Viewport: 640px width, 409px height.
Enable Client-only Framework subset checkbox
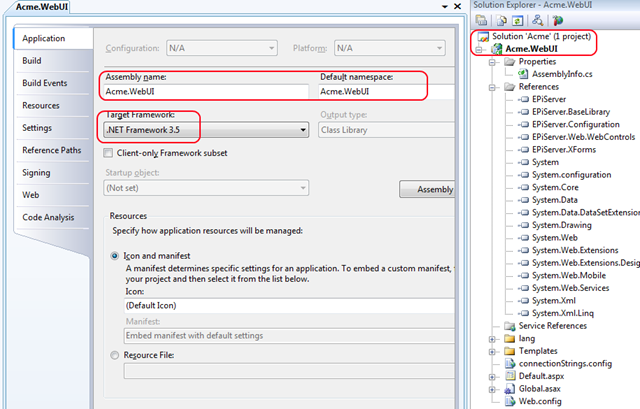(109, 153)
